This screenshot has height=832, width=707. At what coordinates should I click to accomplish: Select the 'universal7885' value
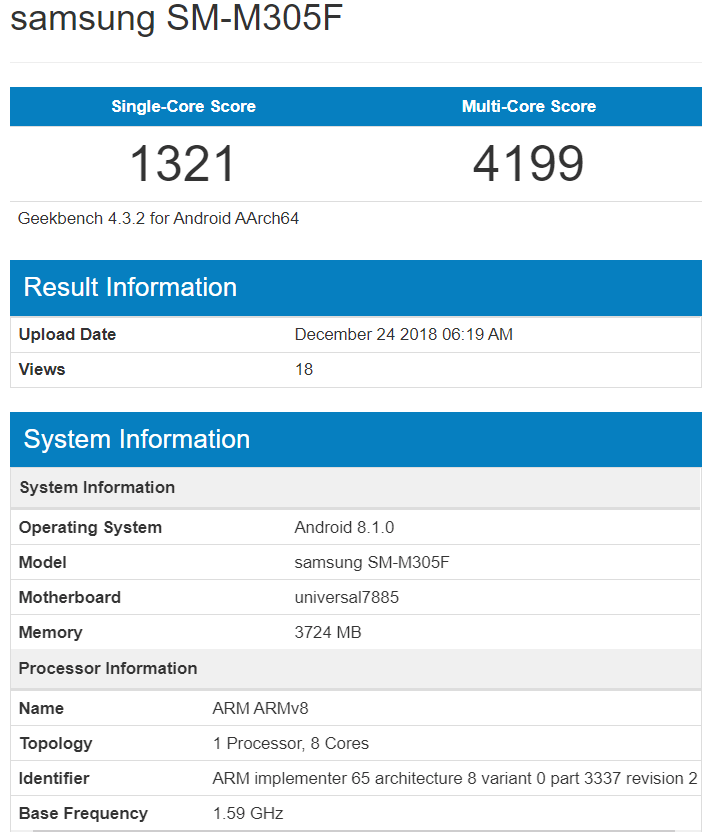(x=347, y=597)
